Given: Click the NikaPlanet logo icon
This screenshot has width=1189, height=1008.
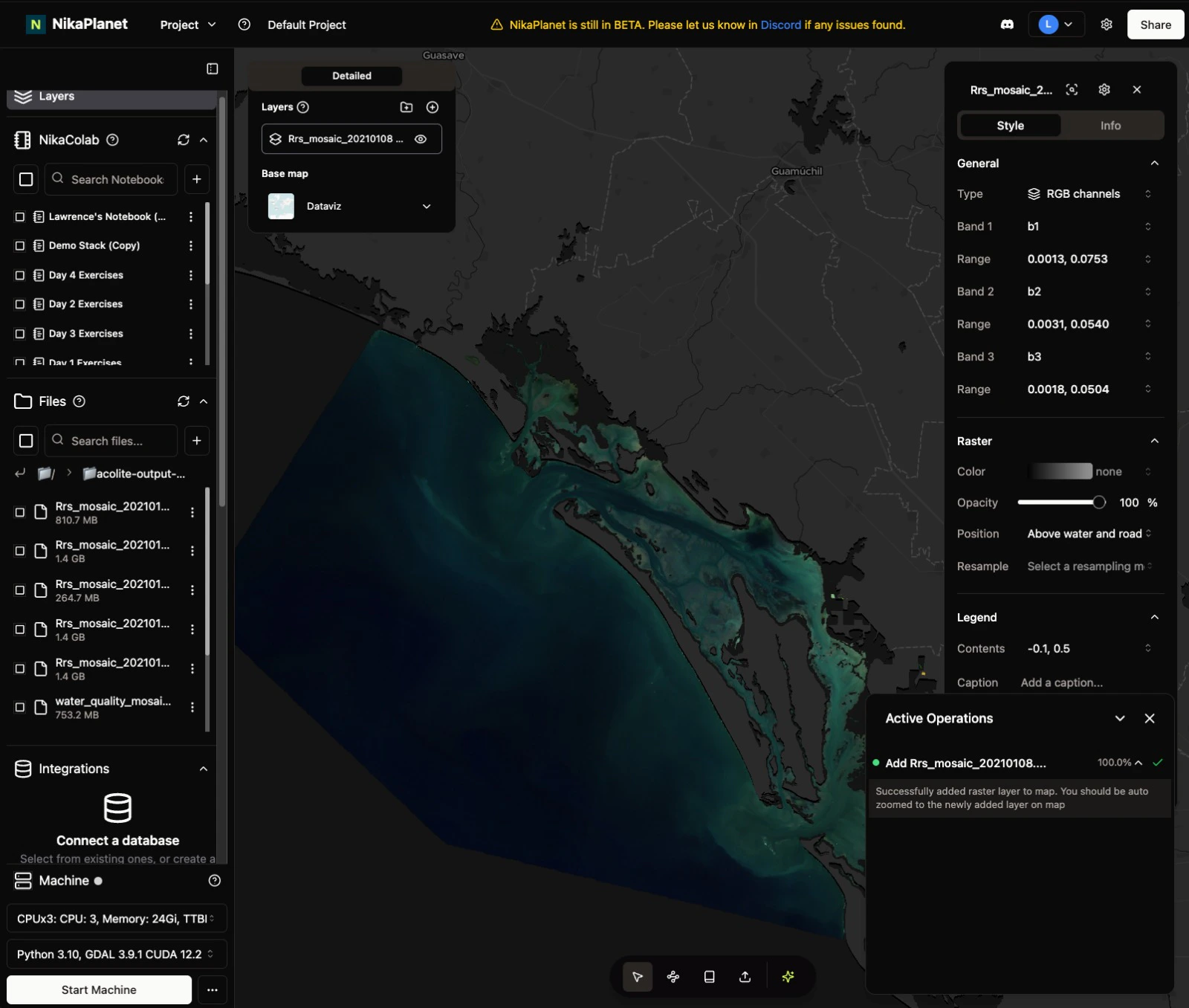Looking at the screenshot, I should point(36,25).
